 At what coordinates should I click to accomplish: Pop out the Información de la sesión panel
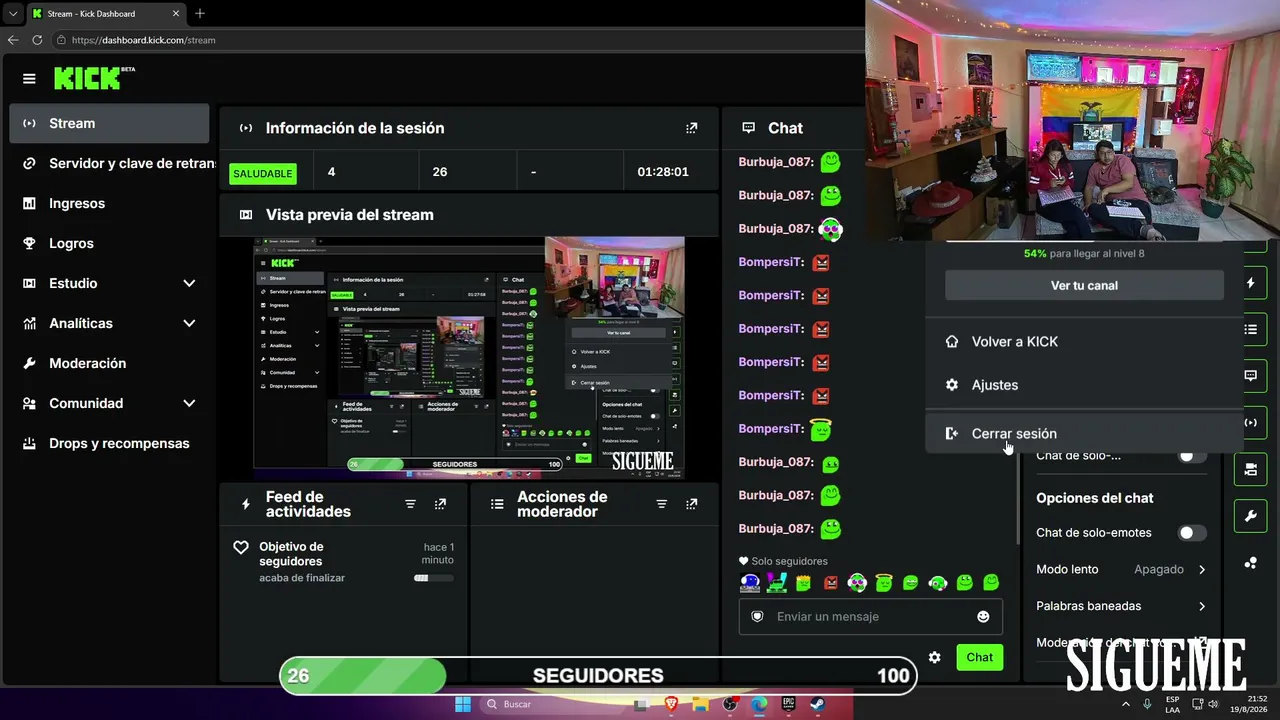(691, 128)
